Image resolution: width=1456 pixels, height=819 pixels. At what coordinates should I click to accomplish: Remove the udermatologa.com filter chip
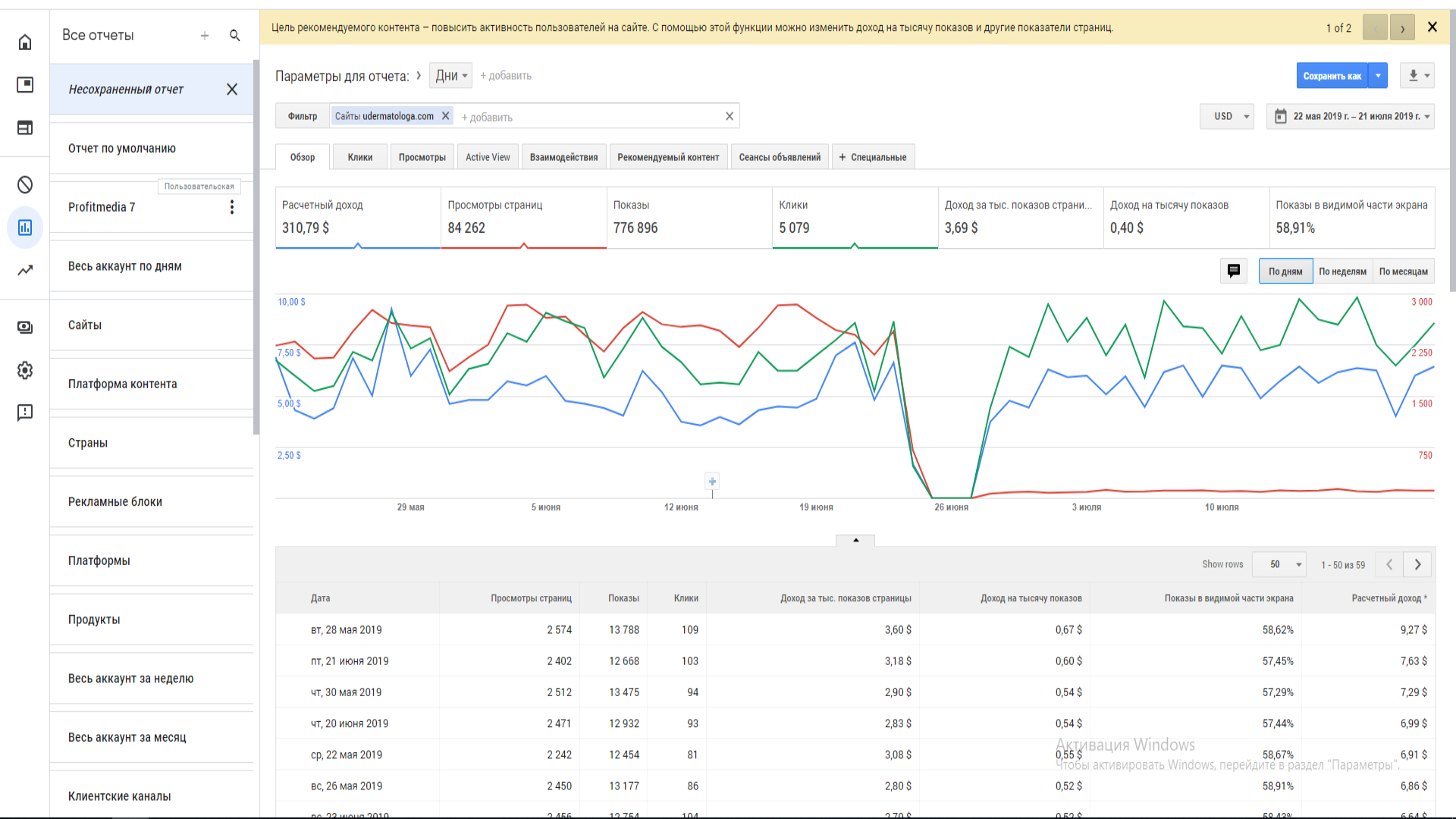click(x=446, y=116)
